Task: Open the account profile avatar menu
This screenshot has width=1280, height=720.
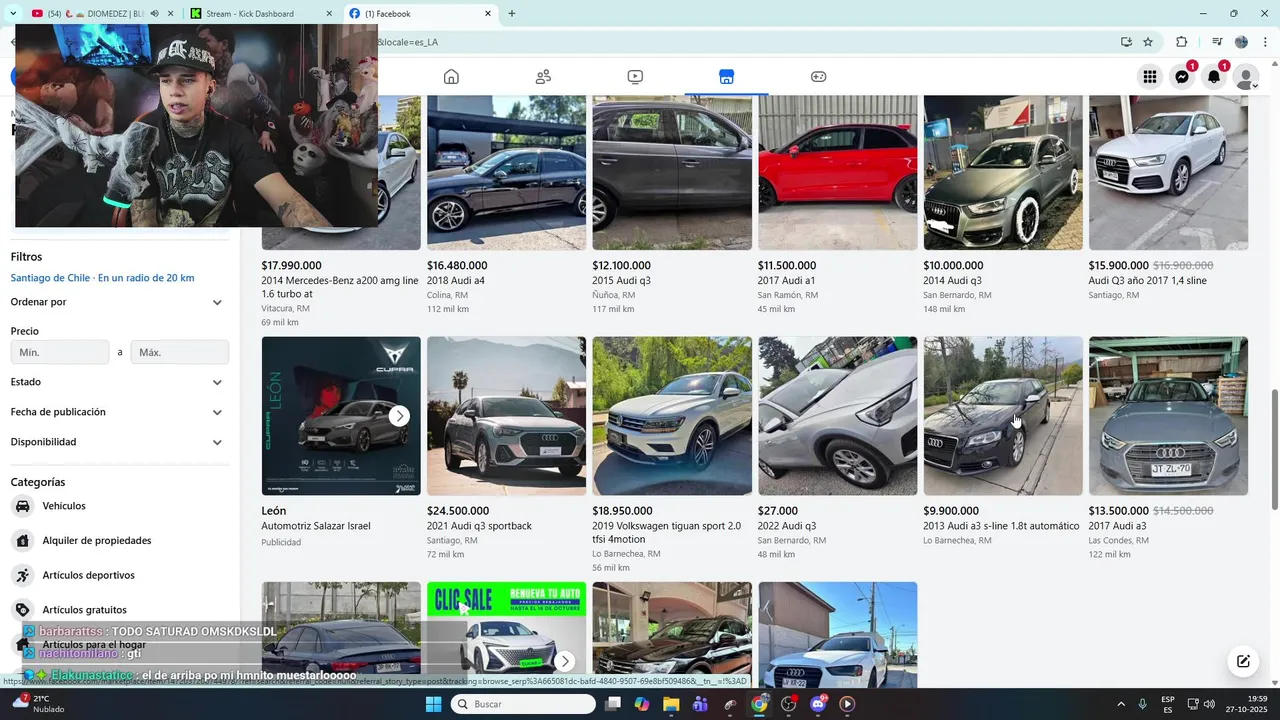Action: click(x=1246, y=77)
